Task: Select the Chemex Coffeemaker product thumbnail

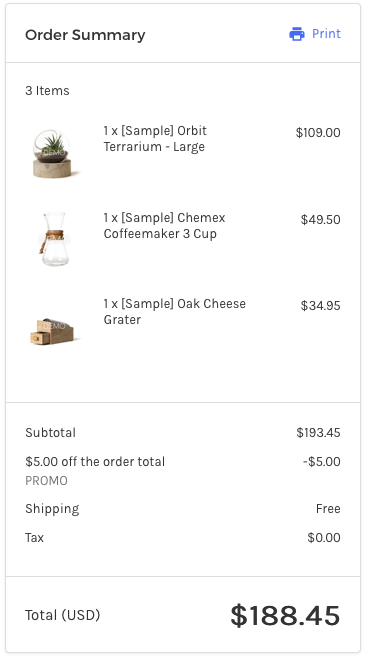Action: coord(54,239)
